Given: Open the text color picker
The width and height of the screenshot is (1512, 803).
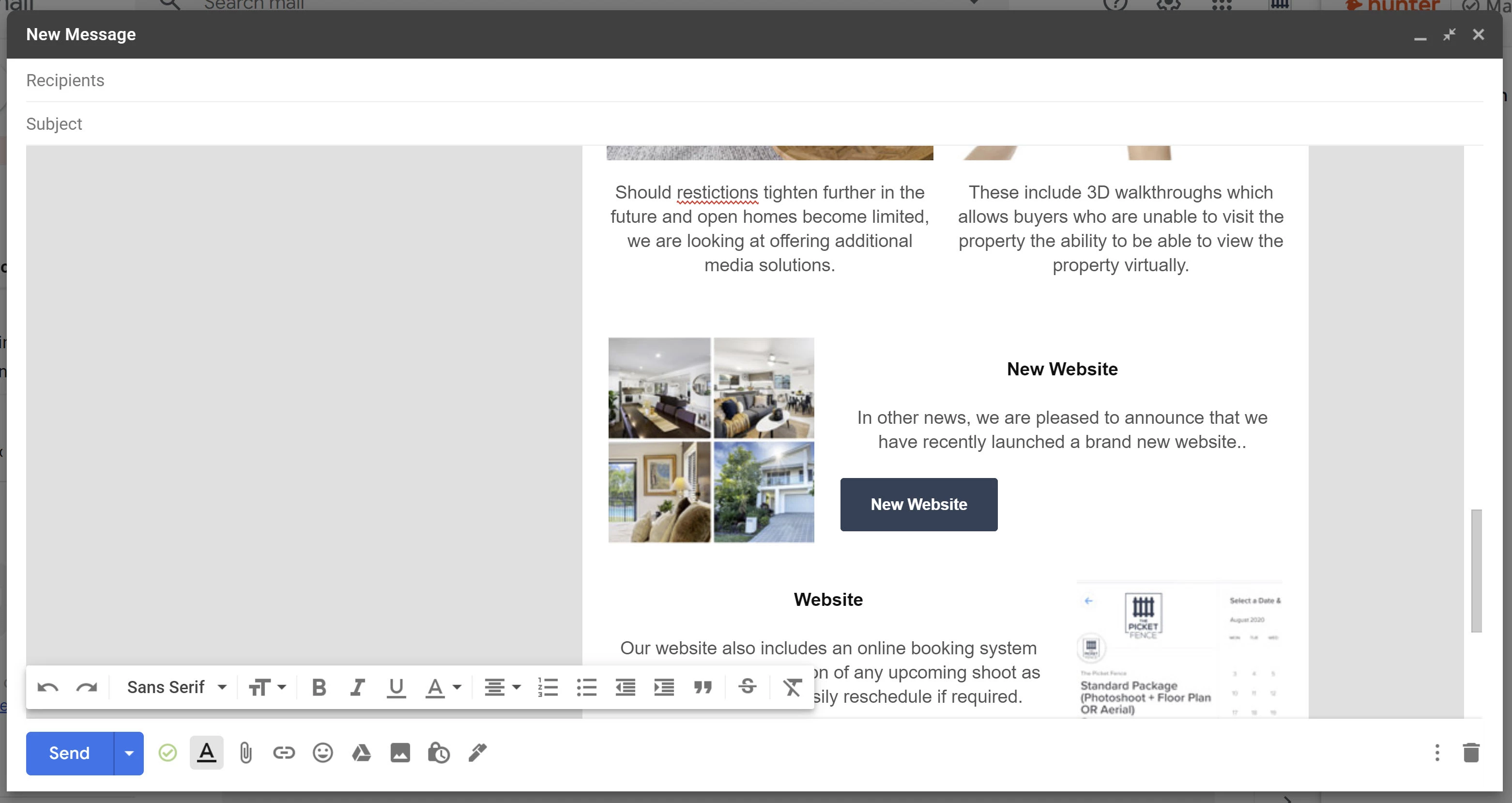Looking at the screenshot, I should click(x=443, y=687).
